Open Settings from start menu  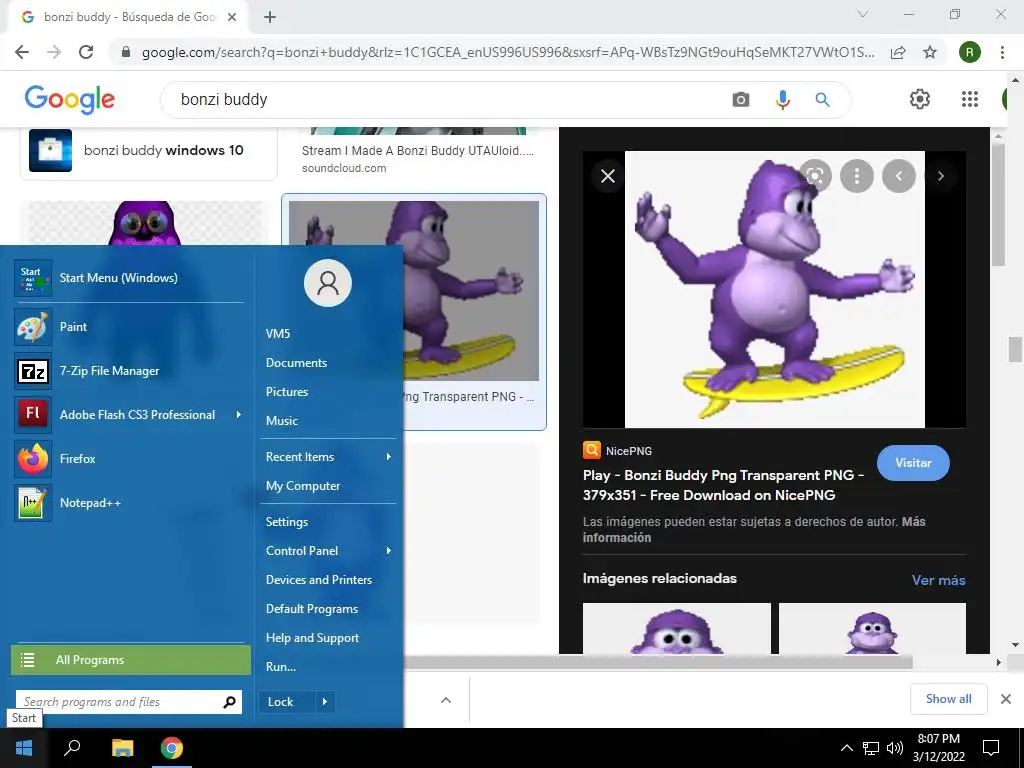(287, 522)
